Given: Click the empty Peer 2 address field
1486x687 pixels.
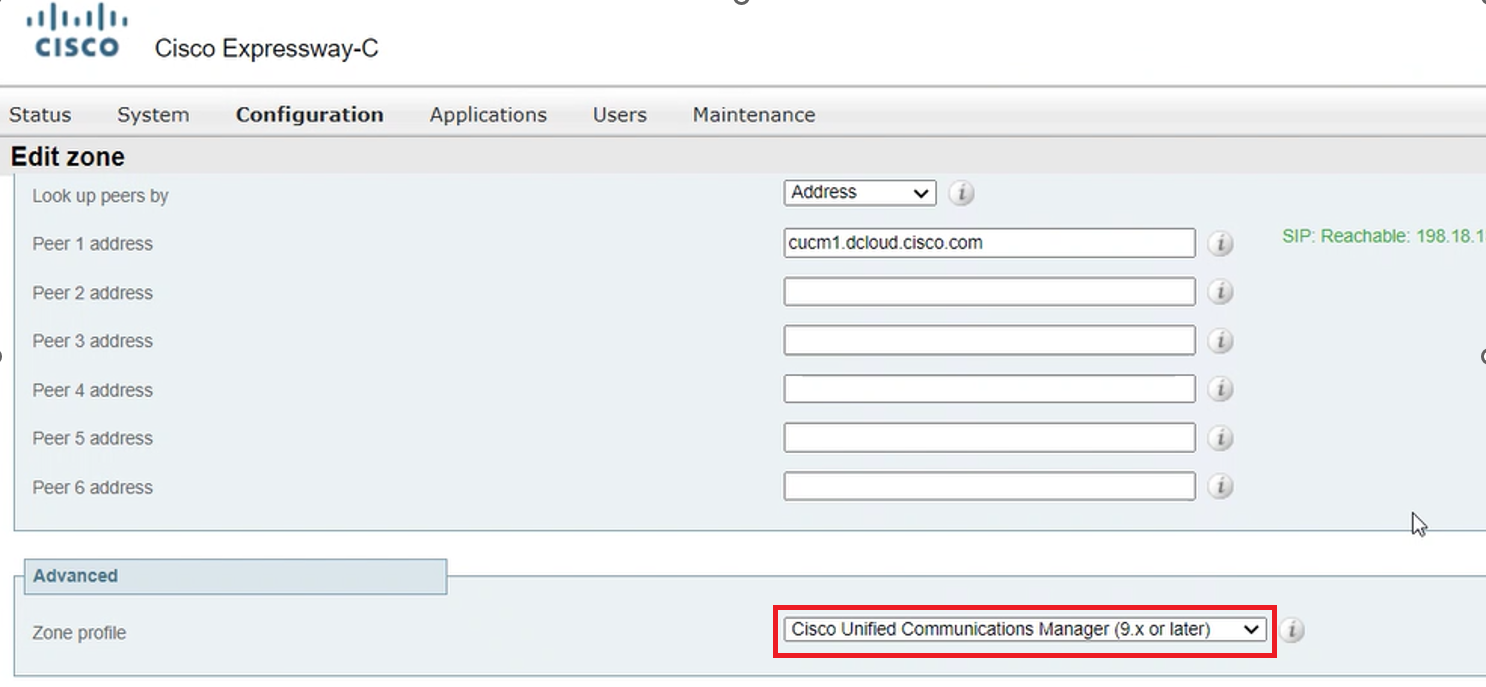Looking at the screenshot, I should [x=988, y=292].
